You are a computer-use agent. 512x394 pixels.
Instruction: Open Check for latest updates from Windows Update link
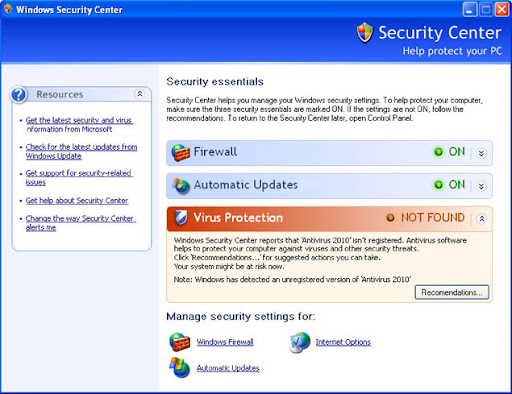(x=81, y=151)
